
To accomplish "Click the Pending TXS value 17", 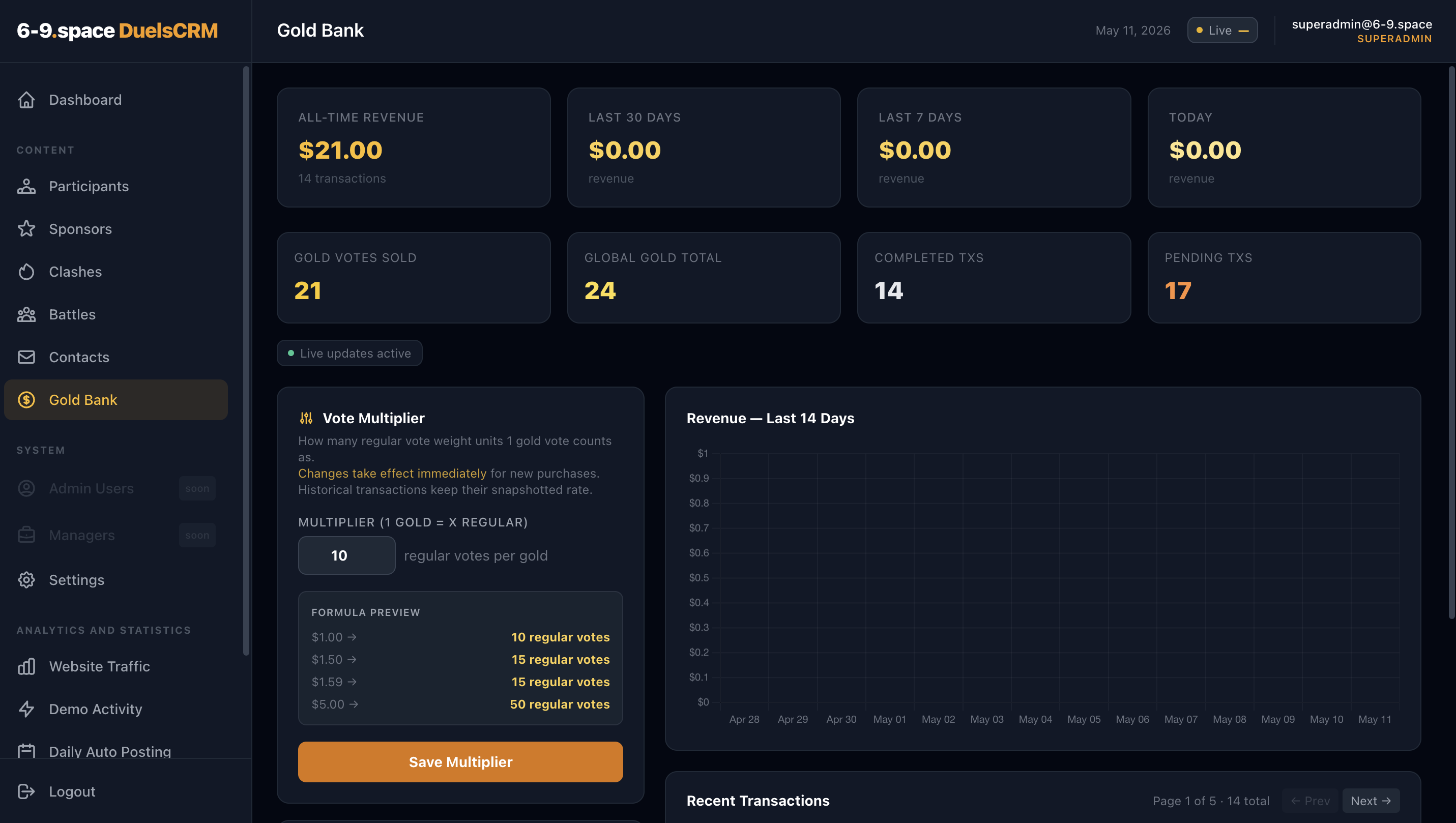I will [1178, 291].
